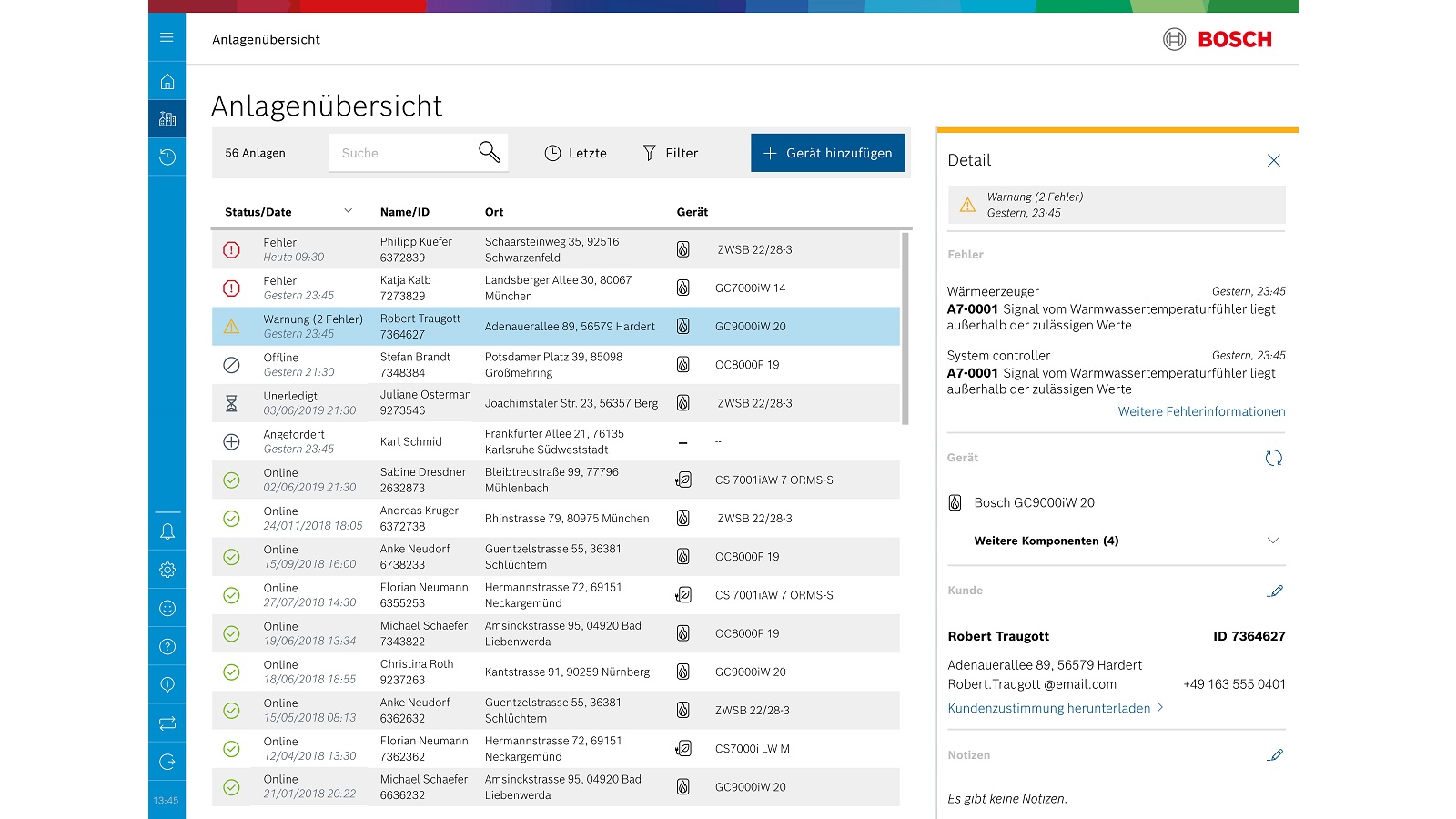This screenshot has height=819, width=1456.
Task: Click phone number +49 163 555 0401
Action: 1234,684
